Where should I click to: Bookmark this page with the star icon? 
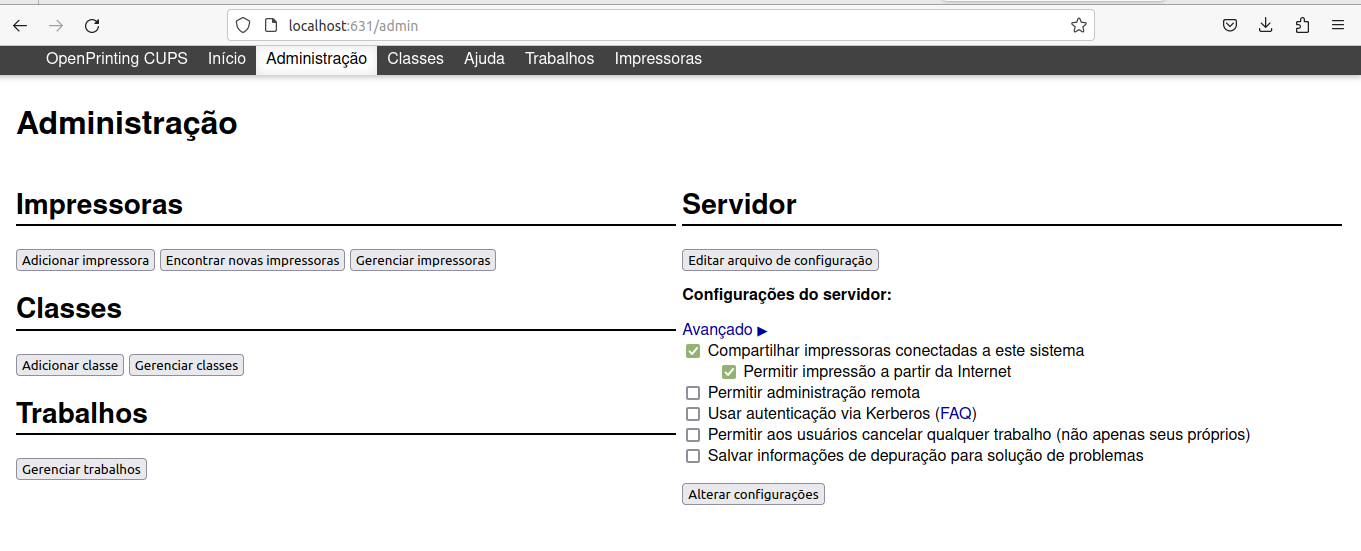pos(1078,26)
